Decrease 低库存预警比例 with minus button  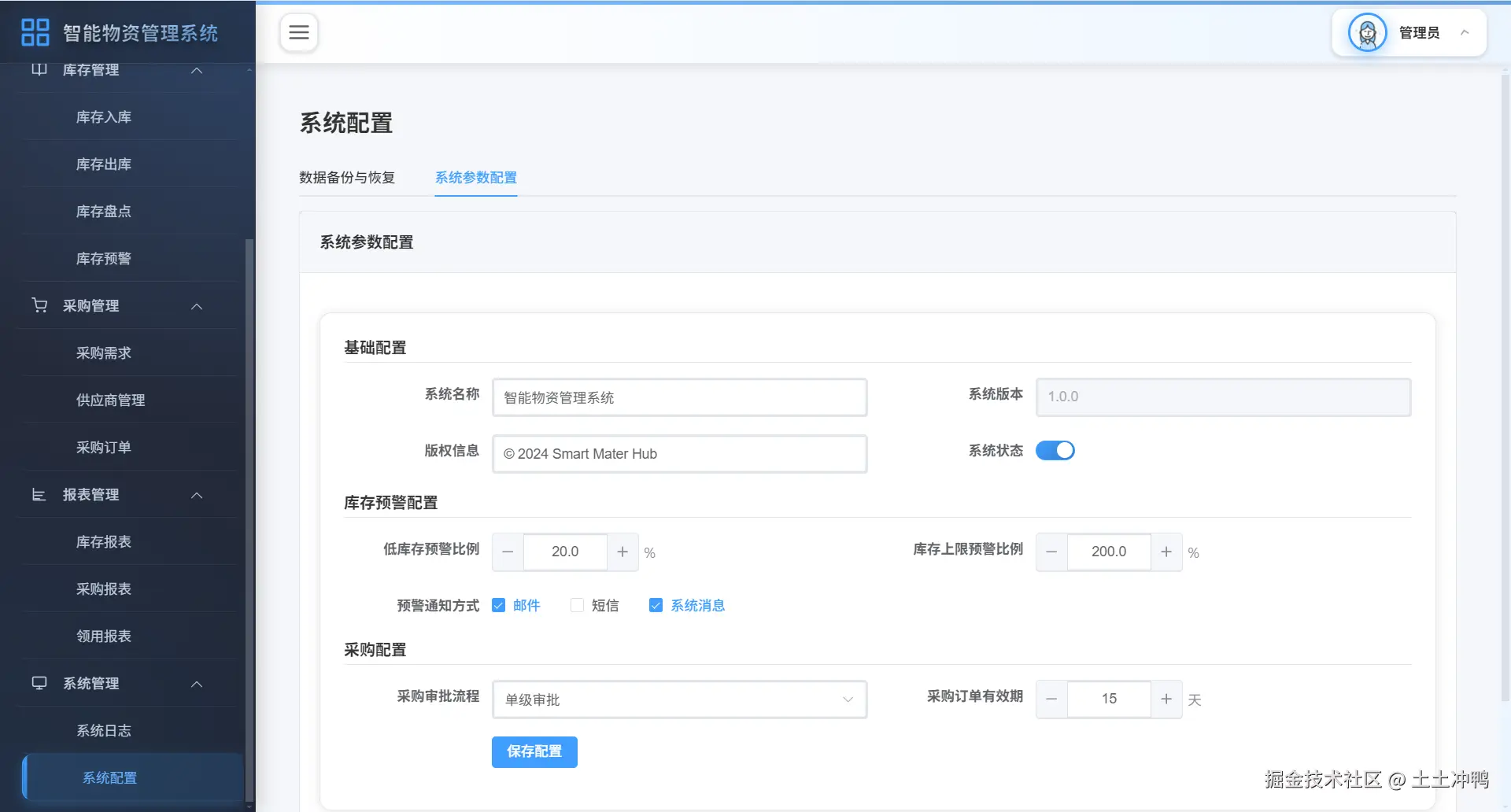coord(508,552)
